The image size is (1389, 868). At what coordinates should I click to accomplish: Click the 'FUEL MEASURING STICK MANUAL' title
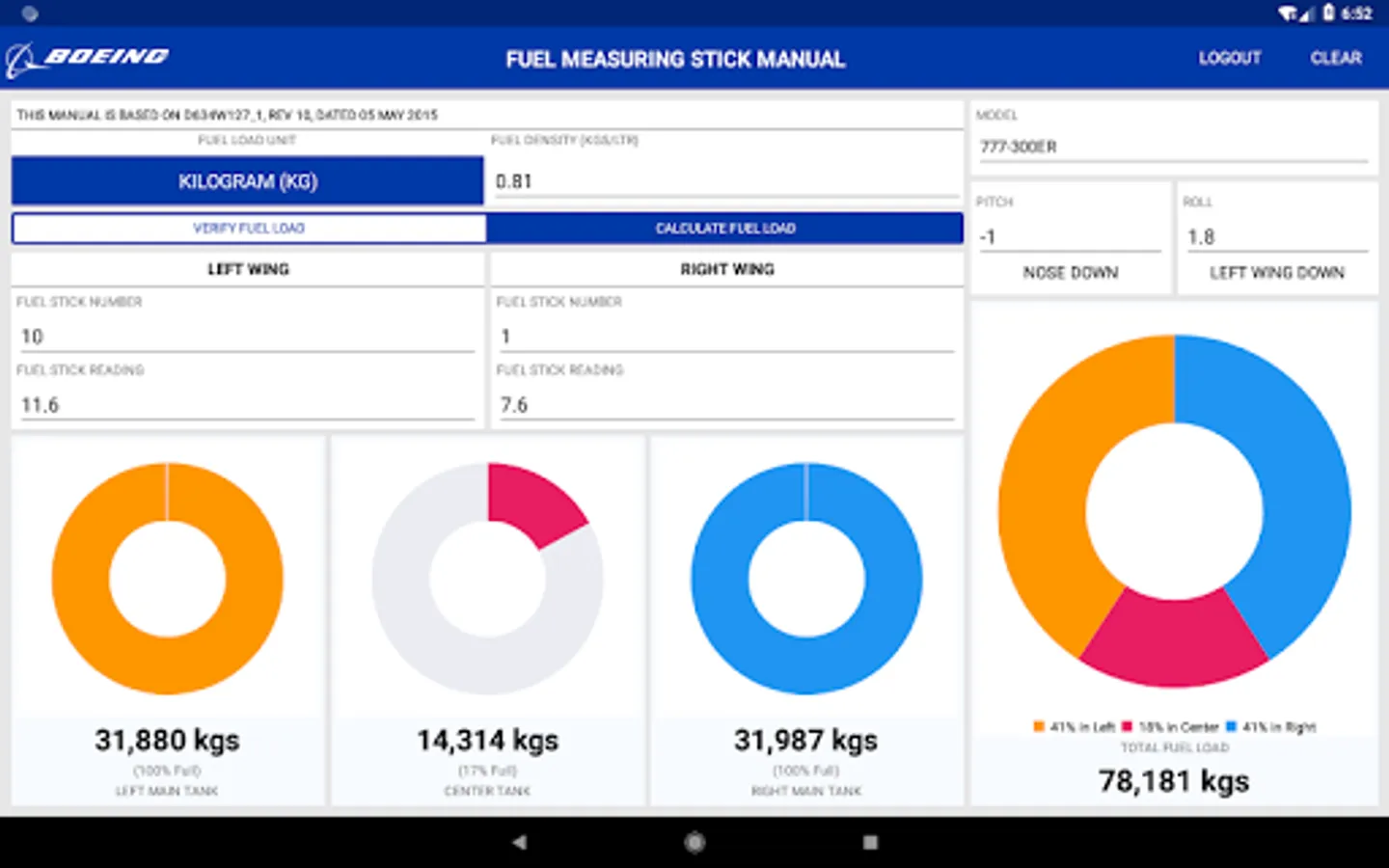click(x=675, y=59)
